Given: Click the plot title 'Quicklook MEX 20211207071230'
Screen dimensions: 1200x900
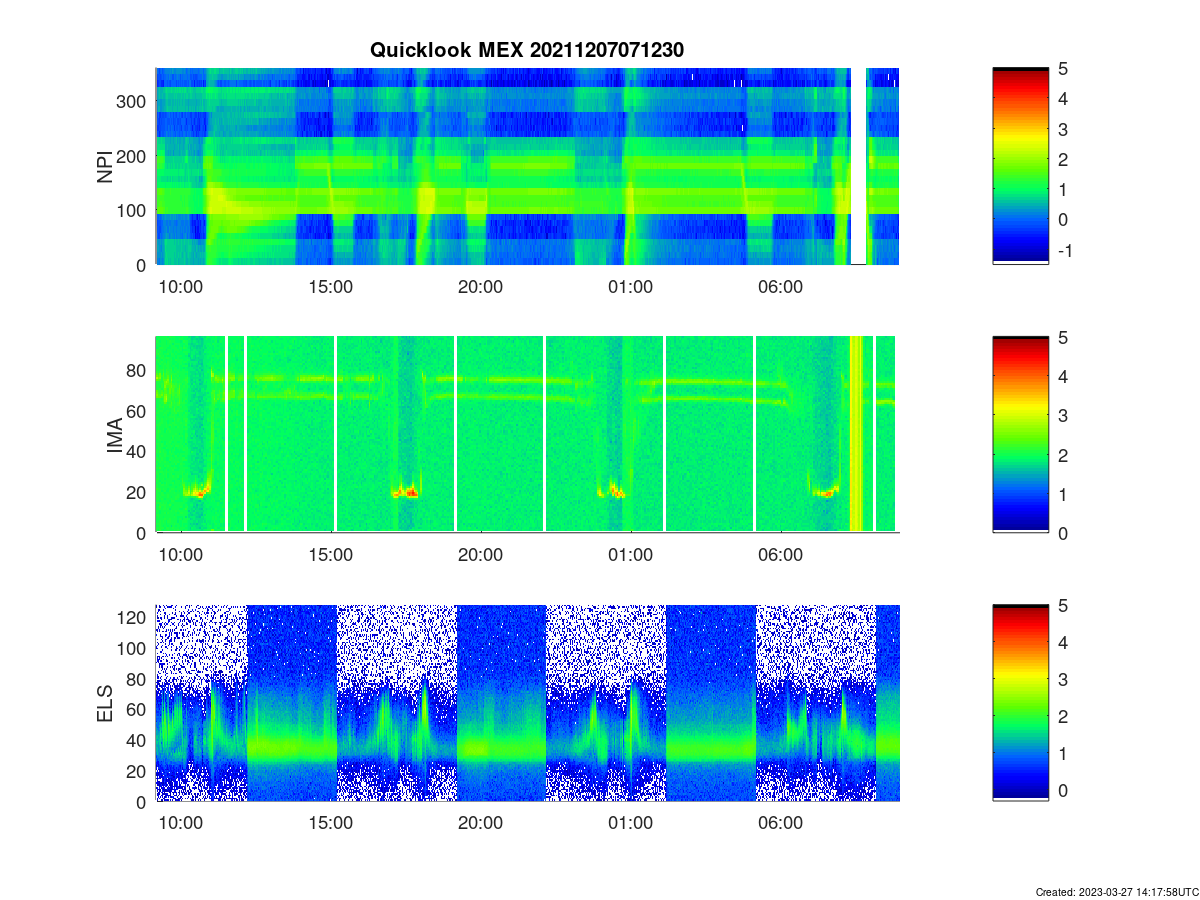Looking at the screenshot, I should point(527,49).
